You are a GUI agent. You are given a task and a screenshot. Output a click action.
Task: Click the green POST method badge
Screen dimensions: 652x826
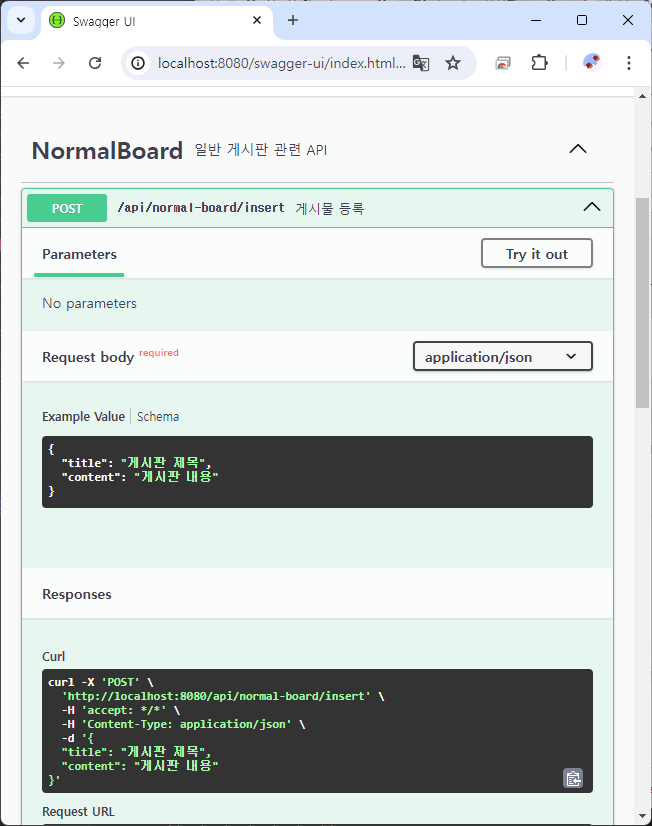tap(67, 208)
